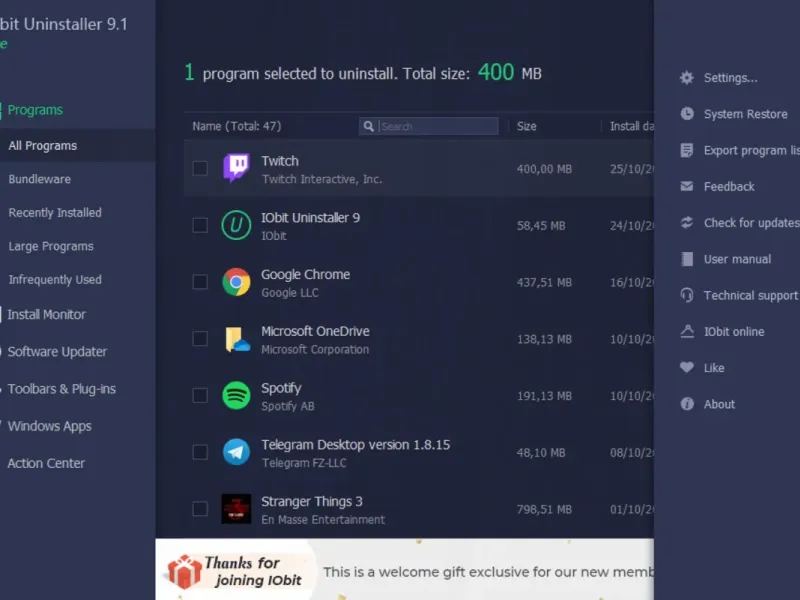Choose Feedback menu entry

[x=729, y=187]
